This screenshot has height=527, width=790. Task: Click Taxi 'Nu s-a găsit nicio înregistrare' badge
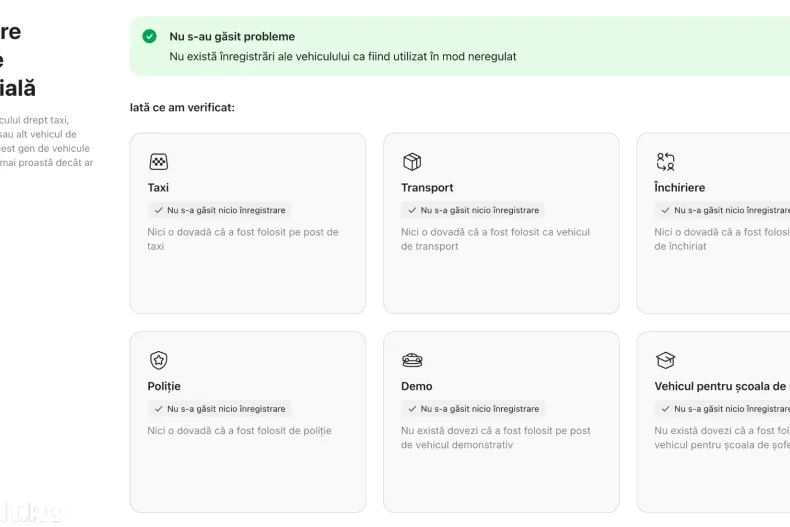[220, 211]
